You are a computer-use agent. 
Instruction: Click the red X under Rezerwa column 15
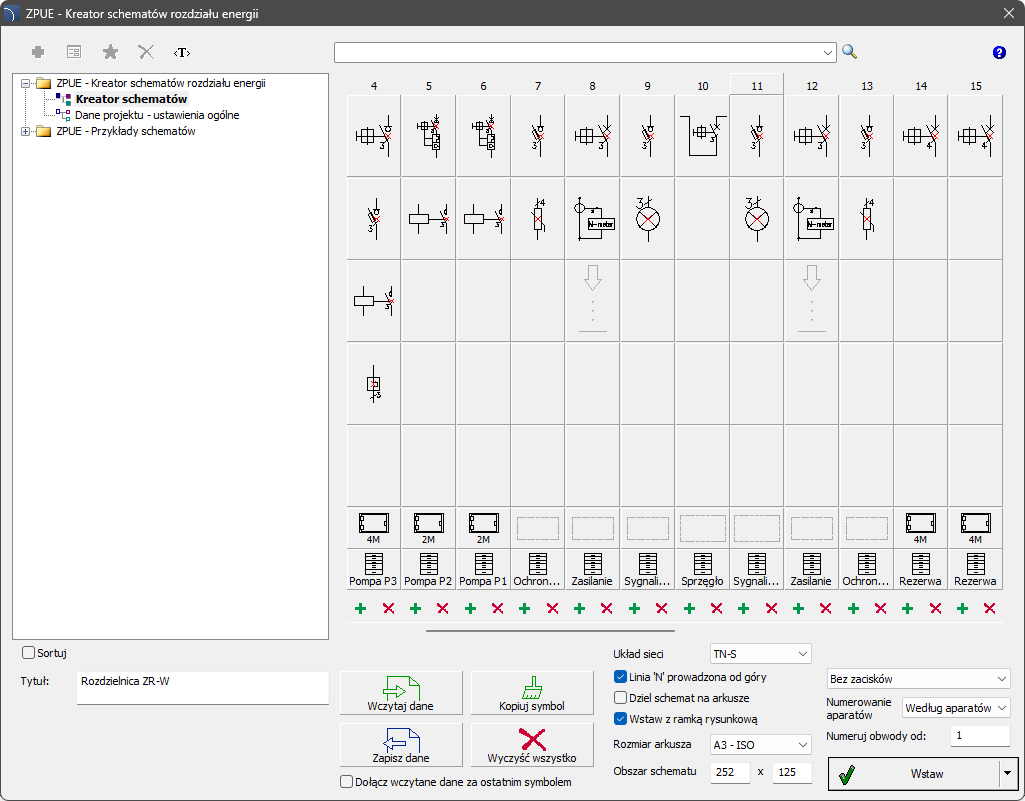(990, 608)
